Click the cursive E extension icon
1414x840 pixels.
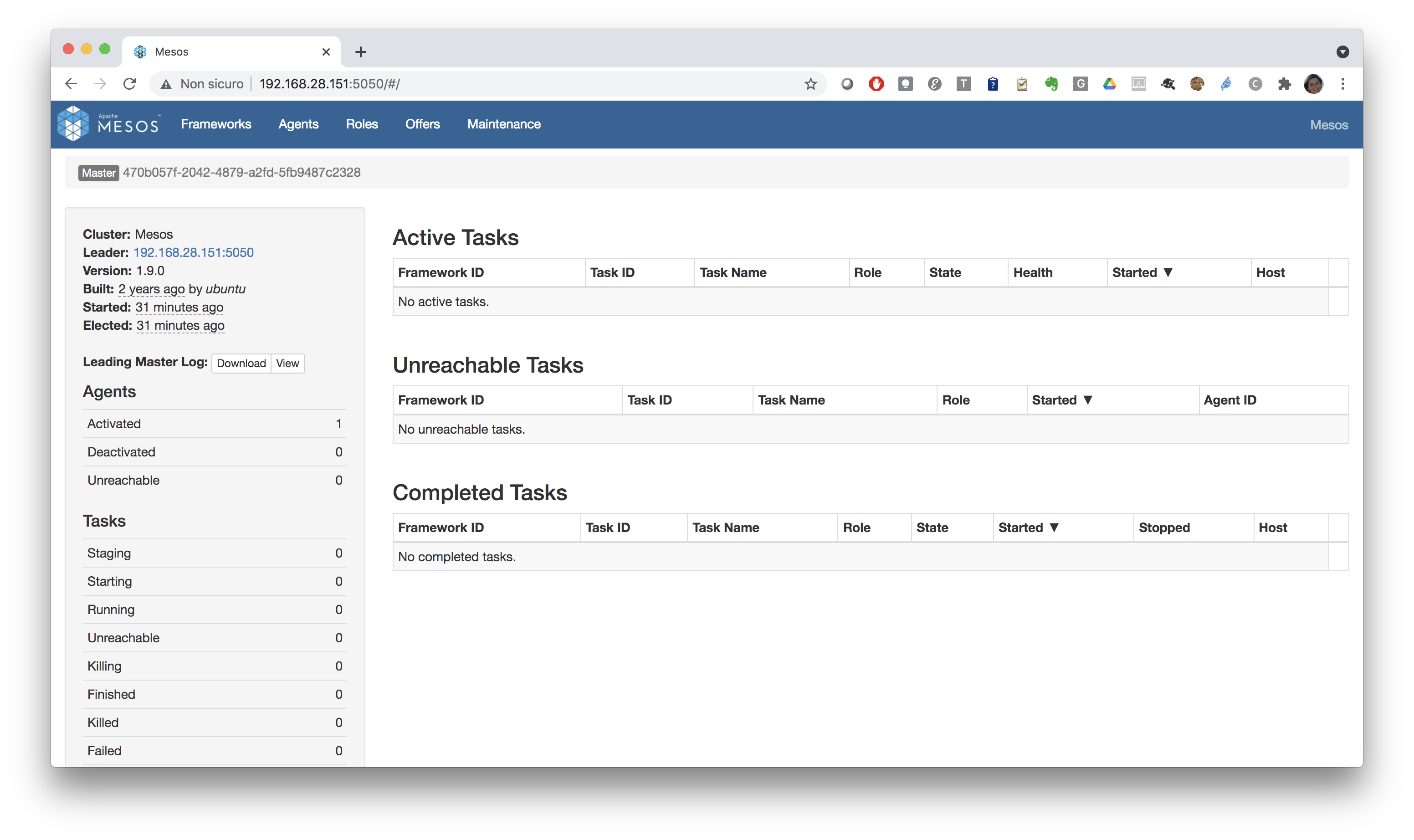coord(935,84)
